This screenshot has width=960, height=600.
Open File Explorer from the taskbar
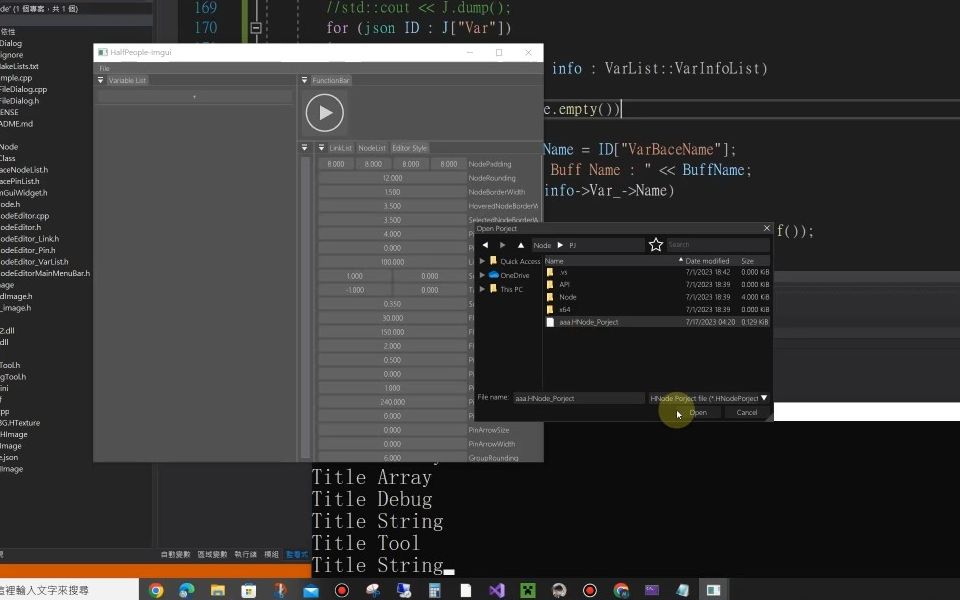[218, 590]
